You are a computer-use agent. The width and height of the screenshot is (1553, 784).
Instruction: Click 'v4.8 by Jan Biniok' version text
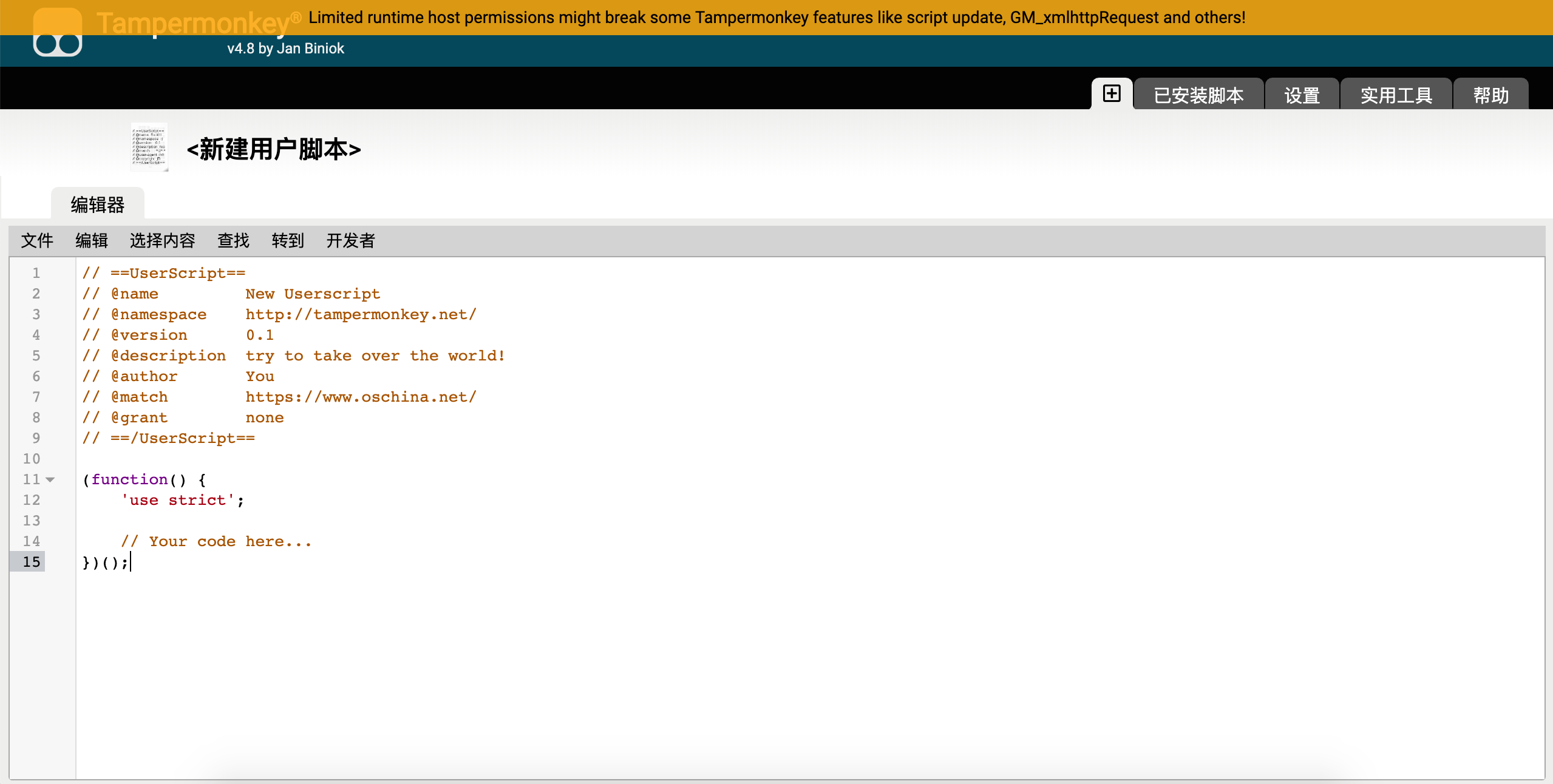click(285, 49)
